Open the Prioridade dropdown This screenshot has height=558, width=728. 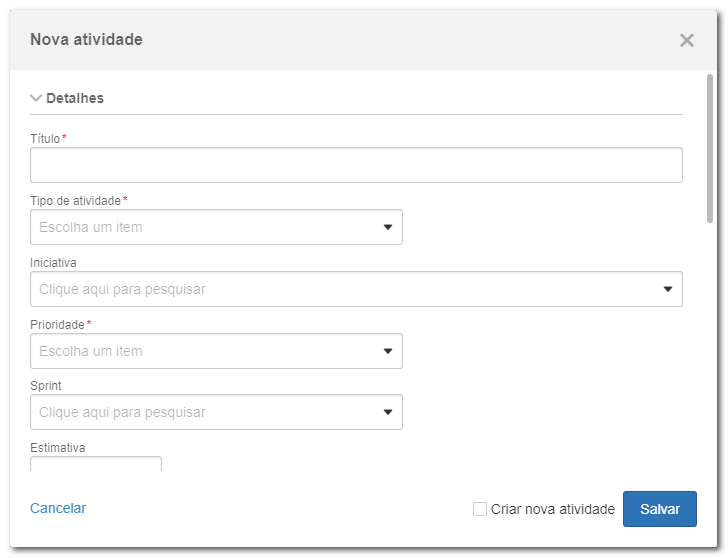click(x=216, y=351)
